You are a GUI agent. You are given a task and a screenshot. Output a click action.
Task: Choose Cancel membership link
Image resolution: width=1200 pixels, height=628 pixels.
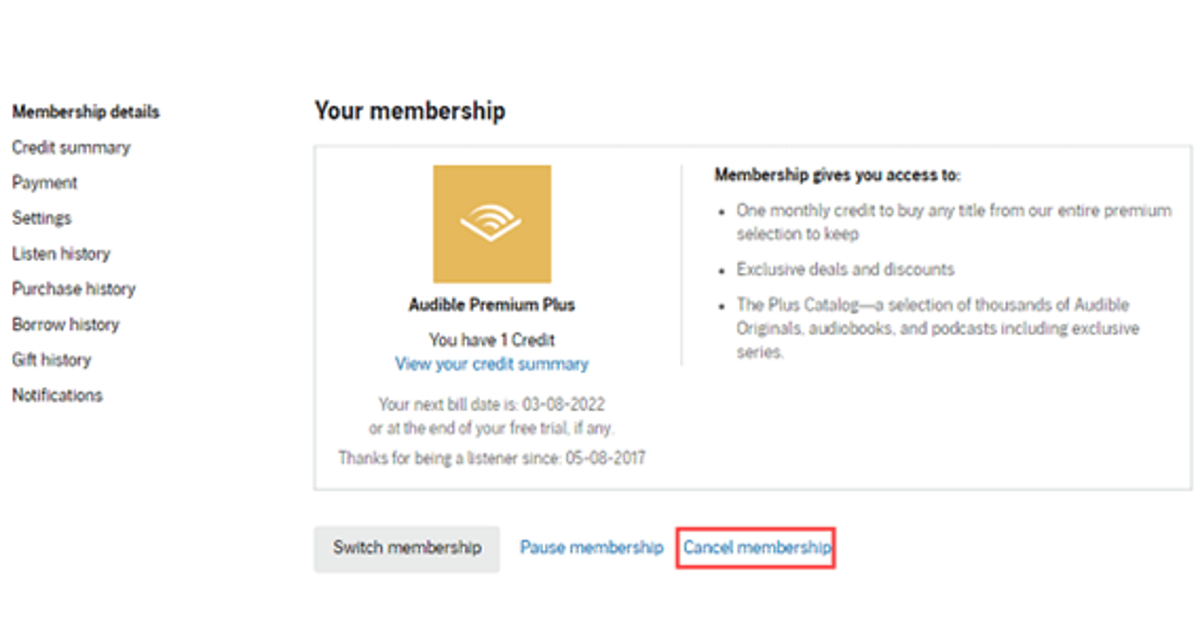click(756, 548)
